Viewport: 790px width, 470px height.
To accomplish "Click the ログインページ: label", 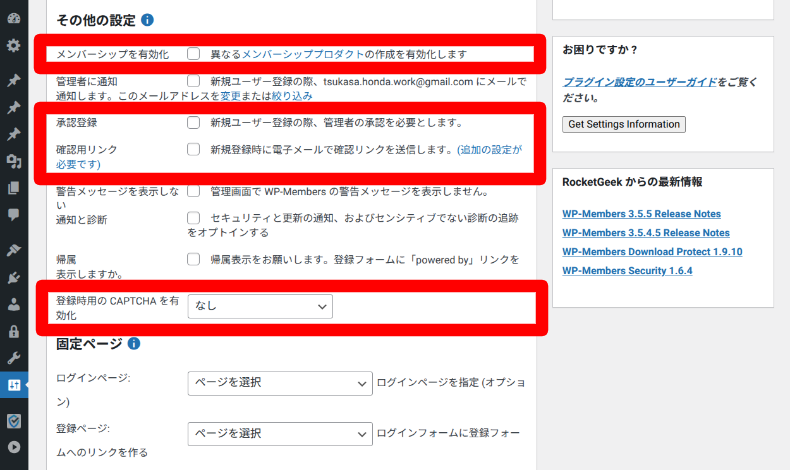I will [x=93, y=377].
